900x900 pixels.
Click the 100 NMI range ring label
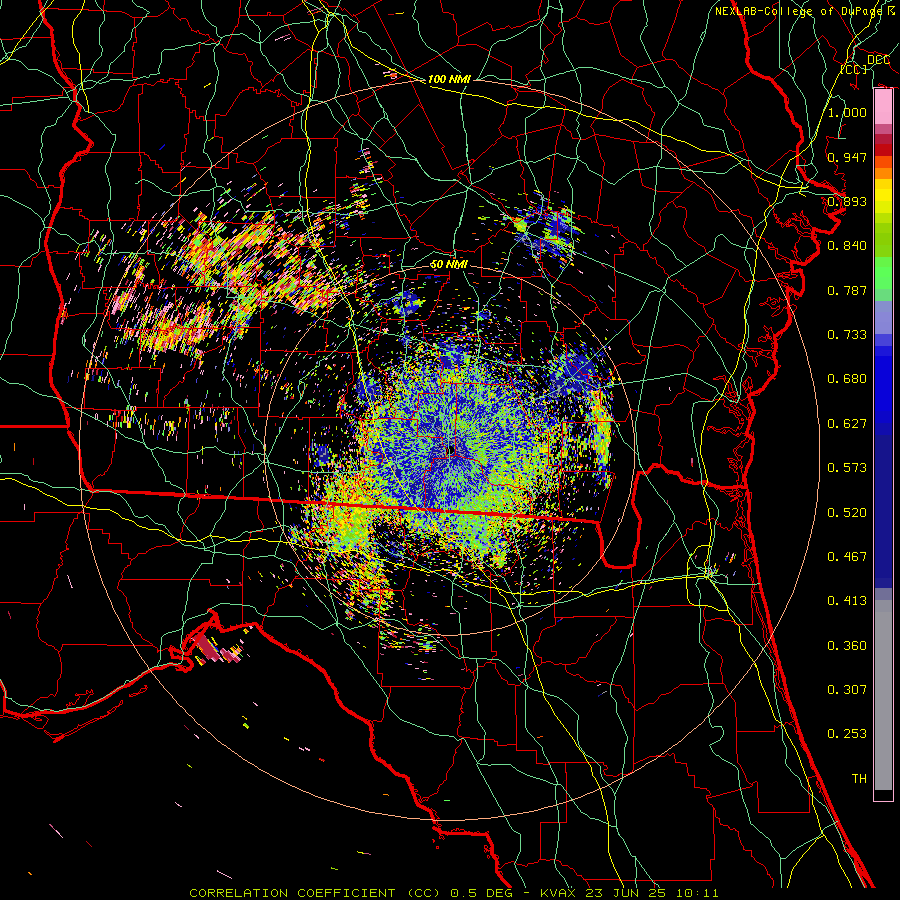tap(449, 79)
